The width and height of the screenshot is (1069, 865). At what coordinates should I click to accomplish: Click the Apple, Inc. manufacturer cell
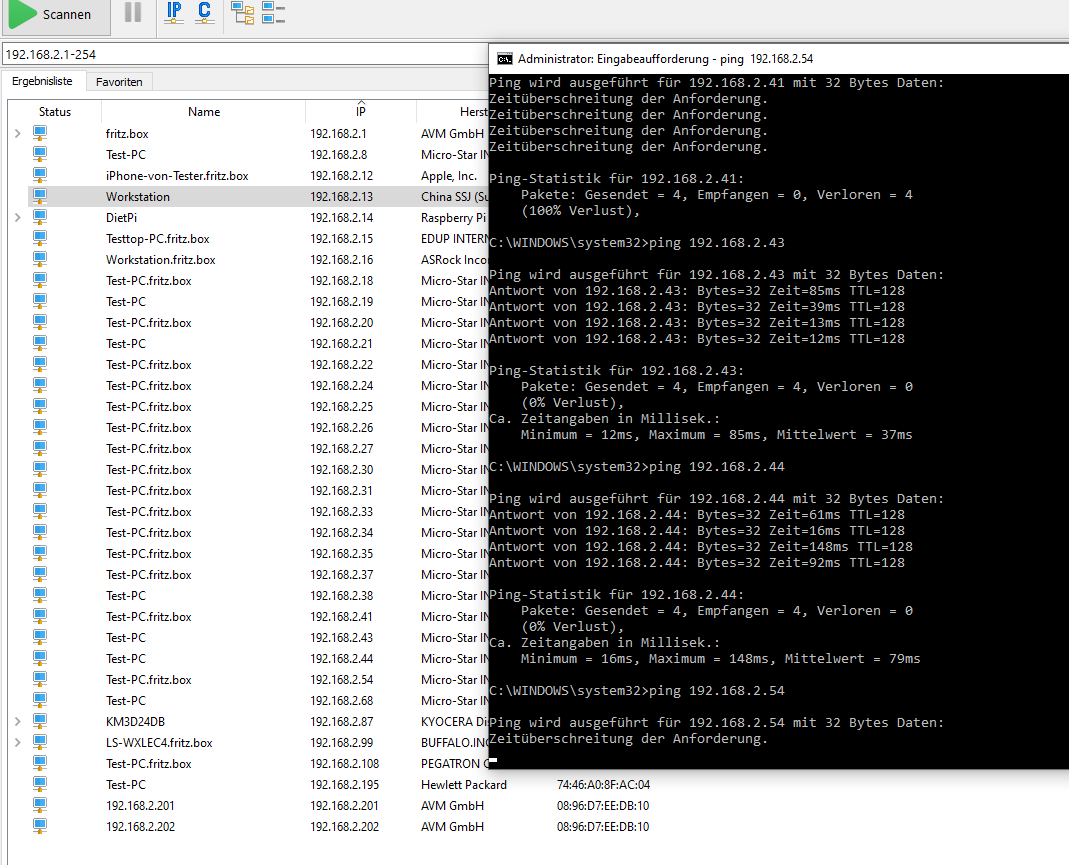tap(449, 176)
